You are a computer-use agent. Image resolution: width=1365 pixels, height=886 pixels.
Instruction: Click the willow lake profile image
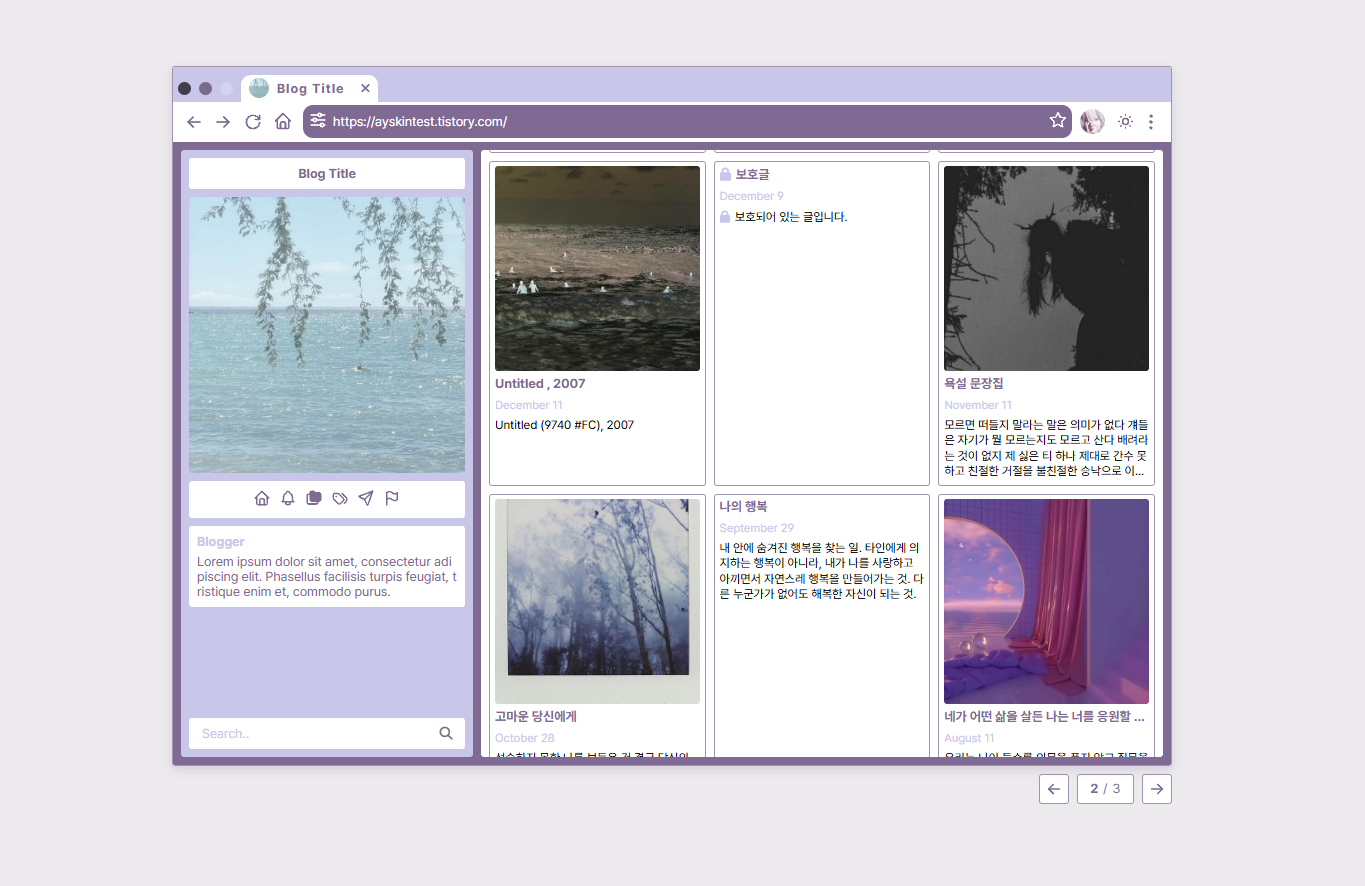point(327,335)
